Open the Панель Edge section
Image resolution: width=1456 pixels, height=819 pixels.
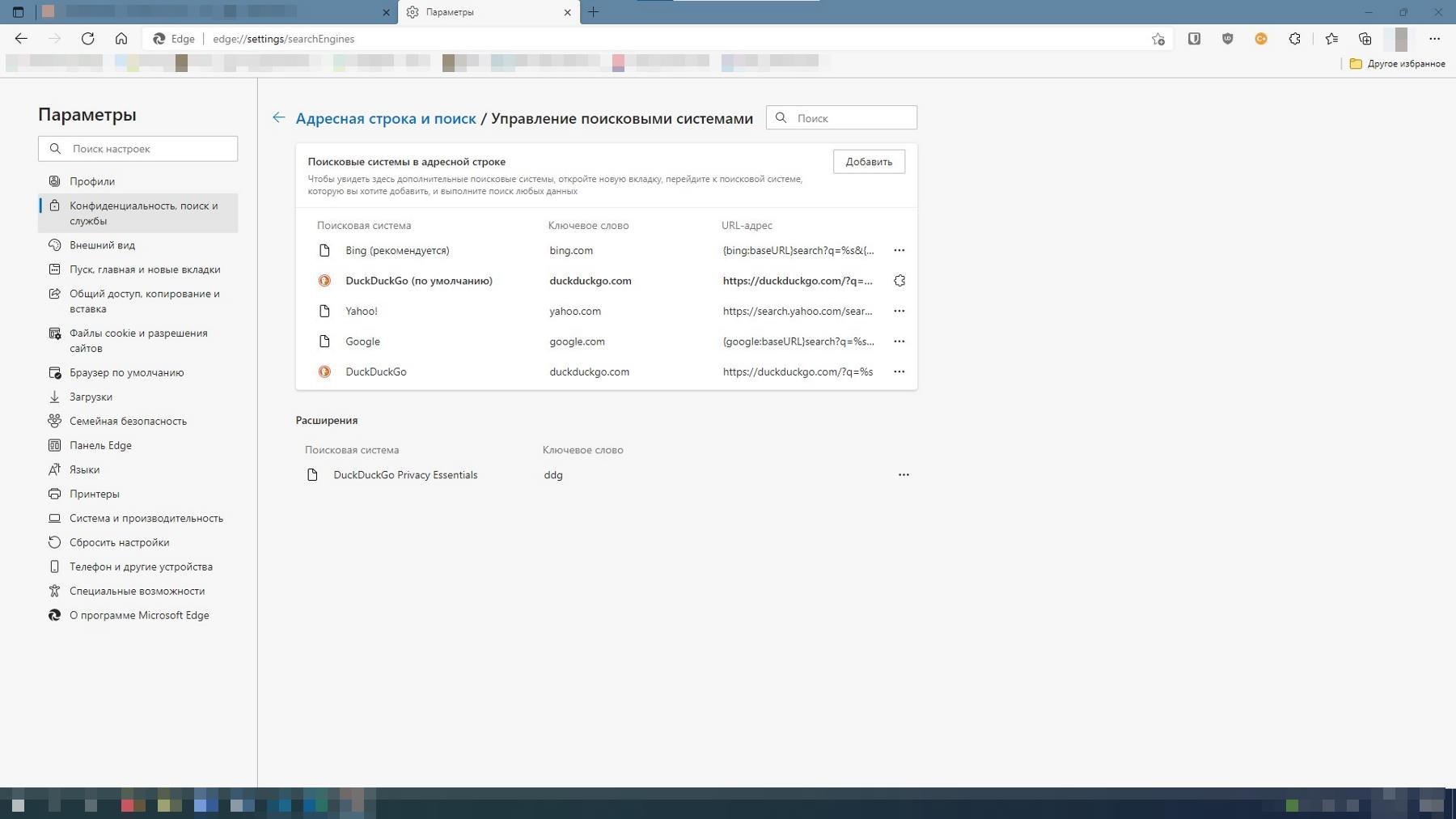click(x=138, y=445)
